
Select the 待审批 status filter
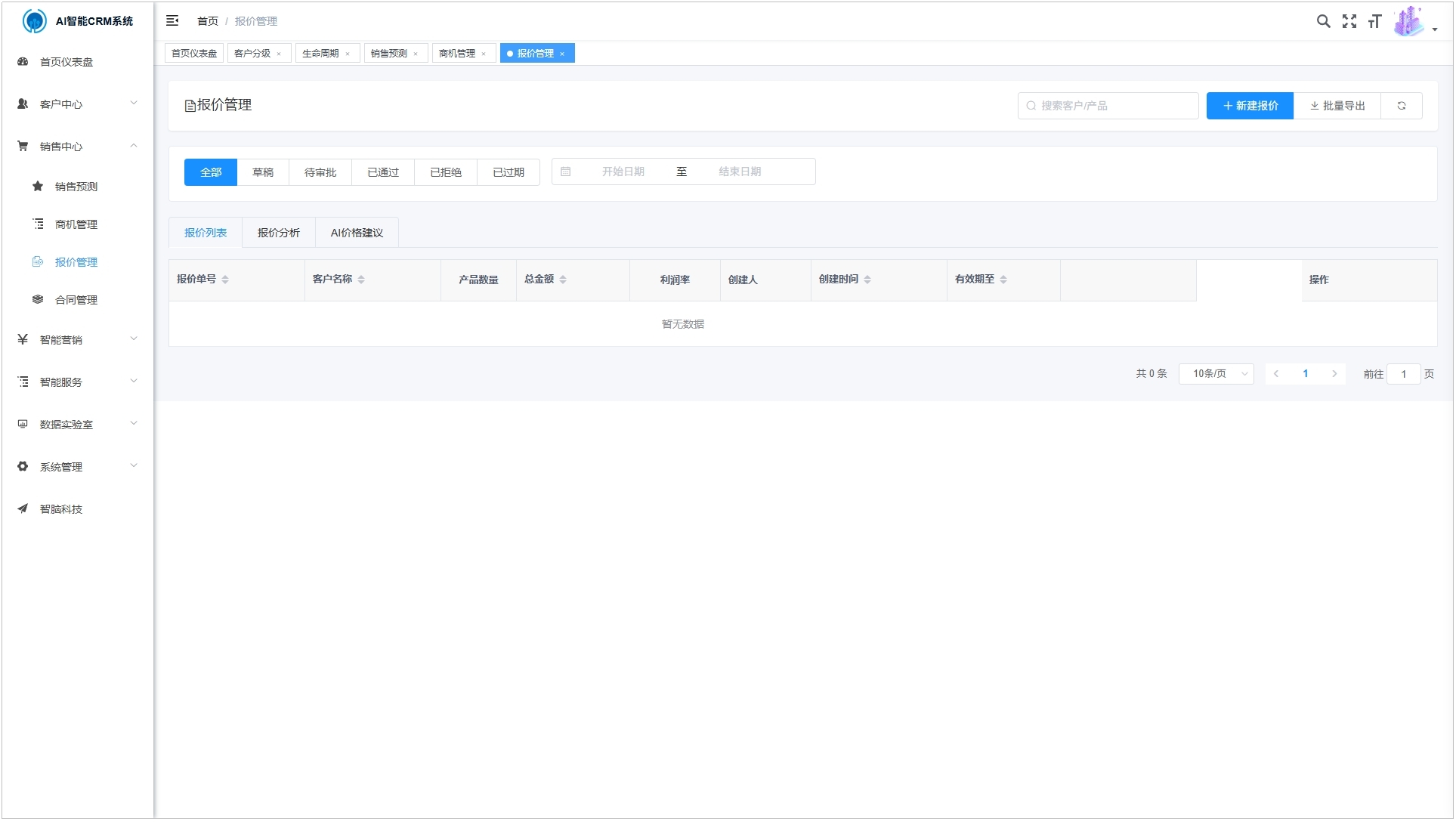tap(320, 172)
